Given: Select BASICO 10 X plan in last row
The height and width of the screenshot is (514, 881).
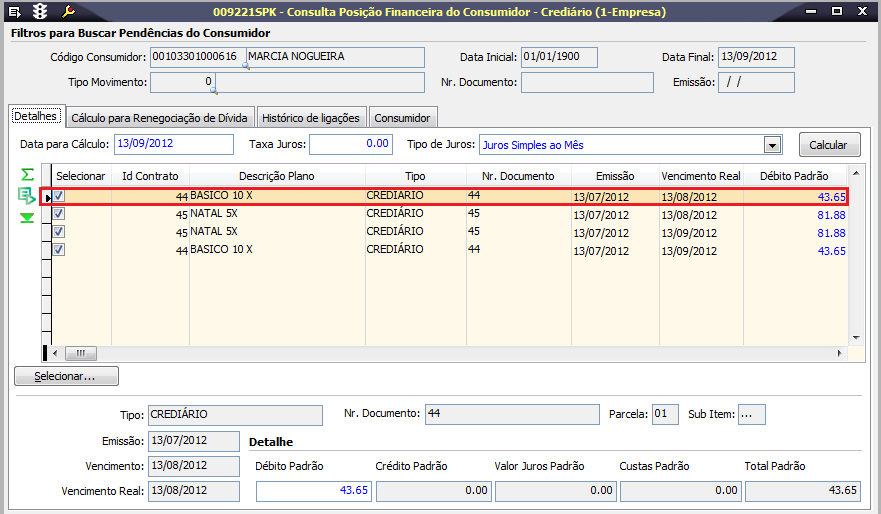Looking at the screenshot, I should click(x=221, y=249).
